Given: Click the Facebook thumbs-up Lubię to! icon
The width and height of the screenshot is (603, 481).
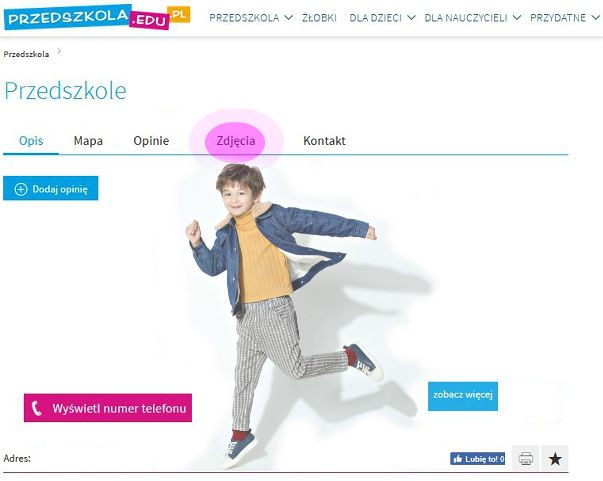Looking at the screenshot, I should [458, 459].
